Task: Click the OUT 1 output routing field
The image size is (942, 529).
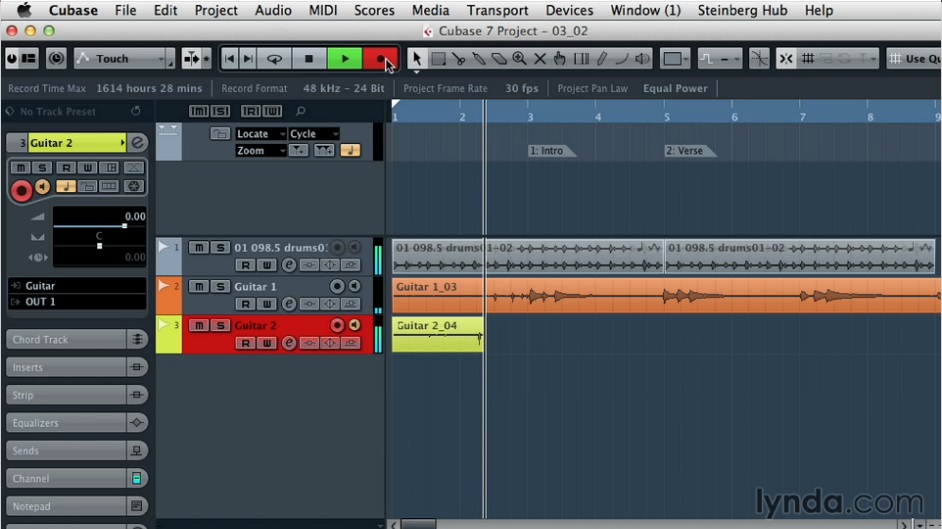Action: click(x=77, y=301)
